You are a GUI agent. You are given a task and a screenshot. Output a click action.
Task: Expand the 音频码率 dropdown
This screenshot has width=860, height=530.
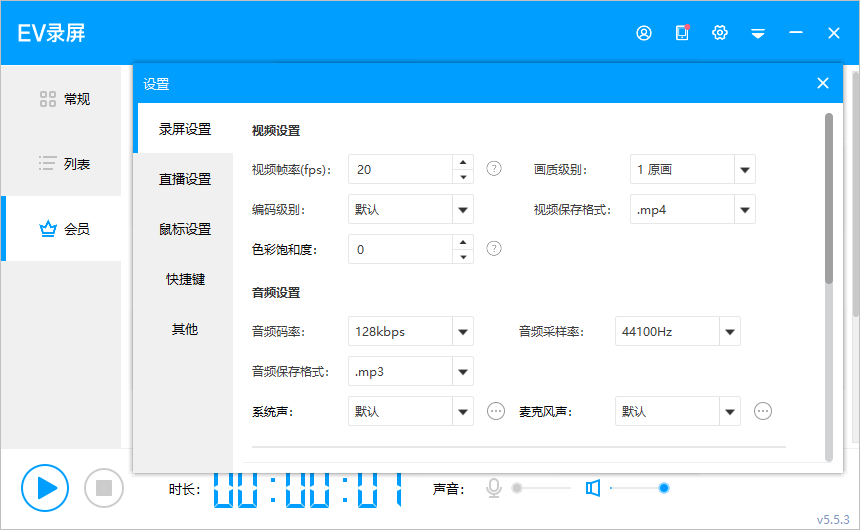pos(463,331)
